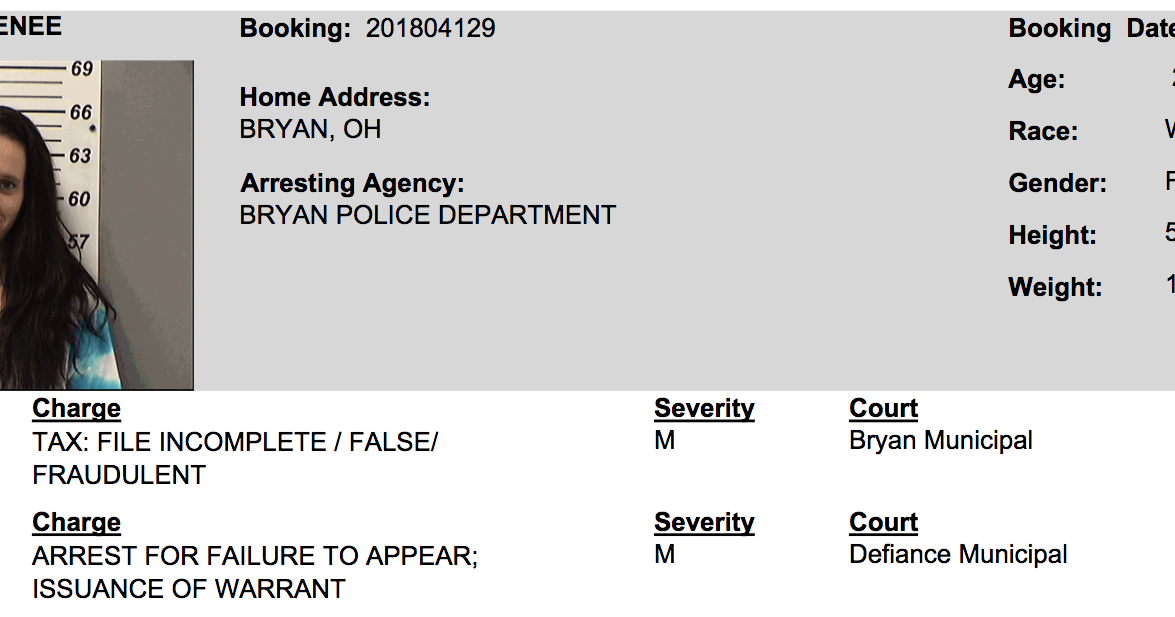
Task: Click Court heading above Defiance Municipal
Action: [883, 523]
